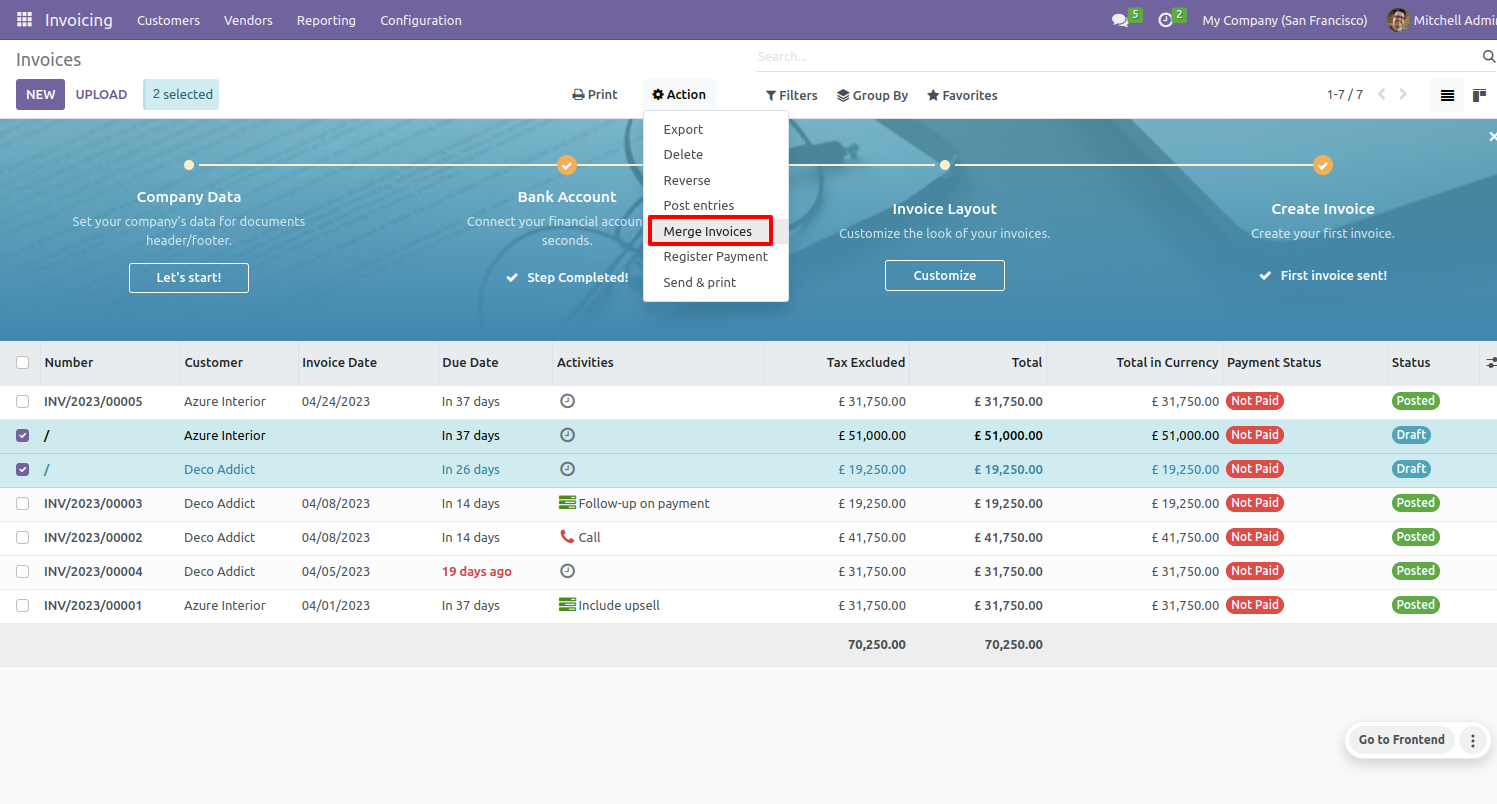
Task: Go to the next page arrow
Action: (1403, 95)
